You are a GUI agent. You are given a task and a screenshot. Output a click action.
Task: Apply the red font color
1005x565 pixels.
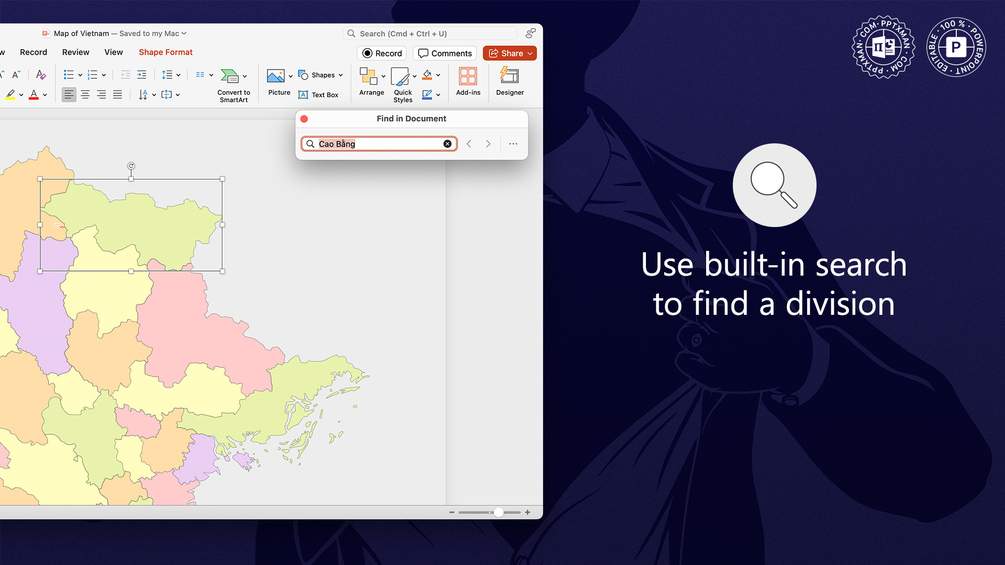(34, 95)
